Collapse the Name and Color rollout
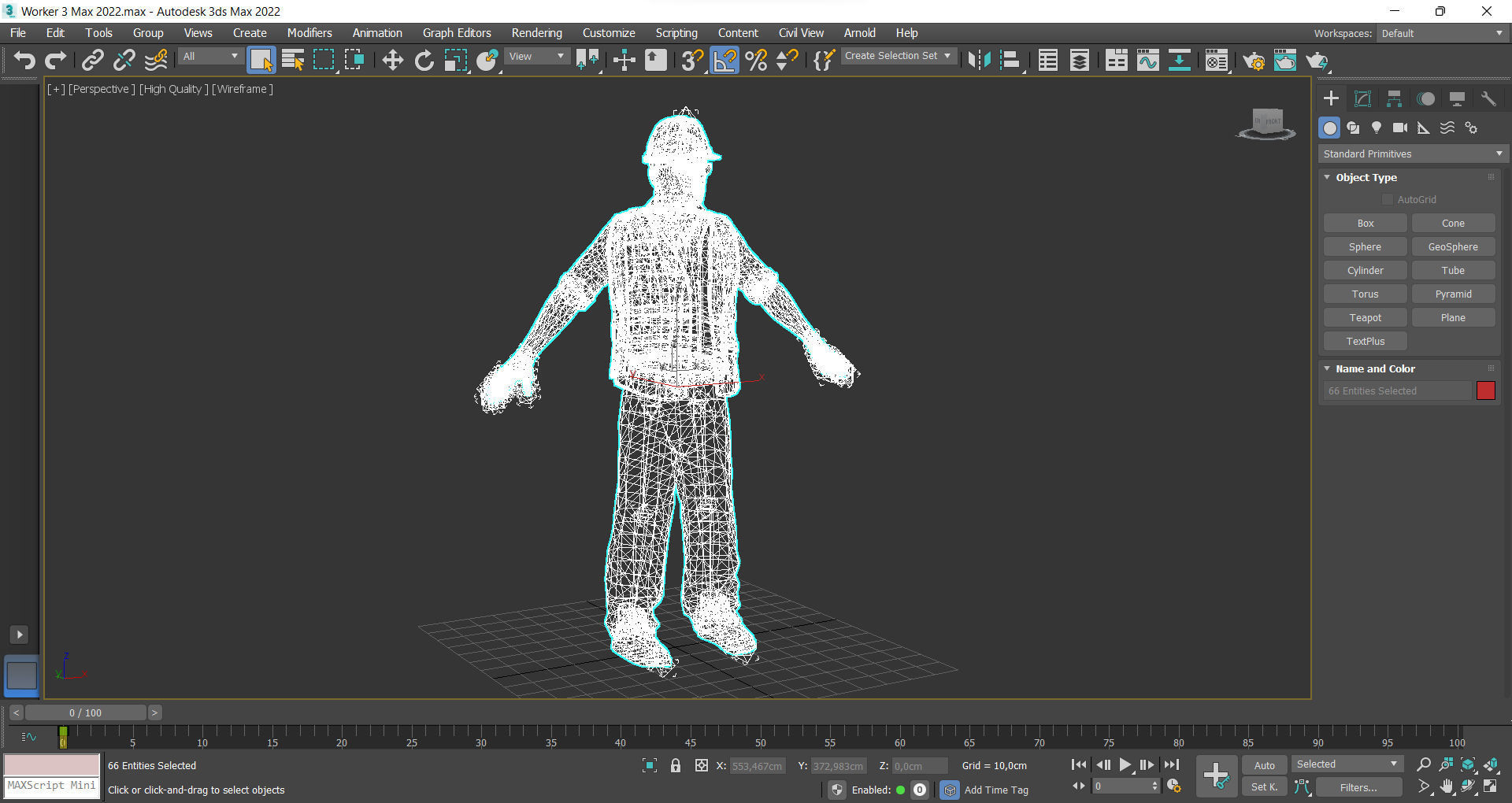Viewport: 1512px width, 803px height. (1375, 368)
